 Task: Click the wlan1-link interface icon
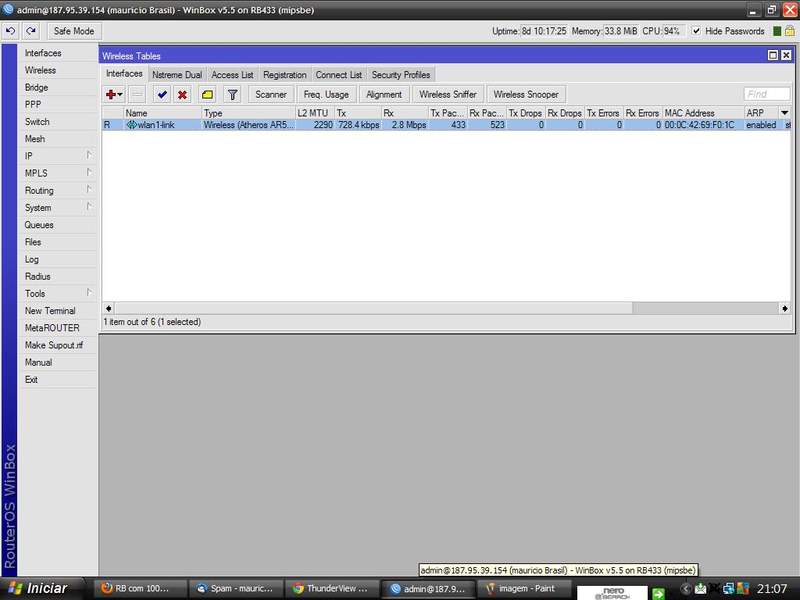(x=131, y=124)
